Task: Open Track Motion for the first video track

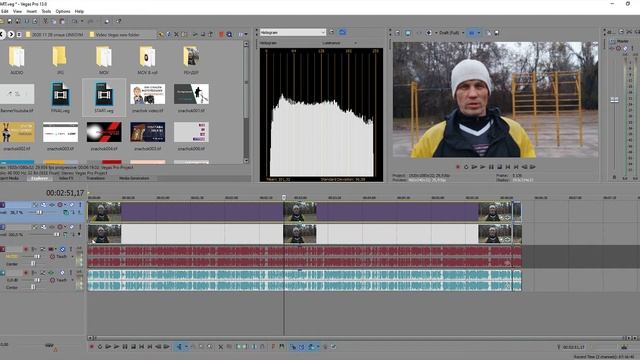Action: coord(44,205)
